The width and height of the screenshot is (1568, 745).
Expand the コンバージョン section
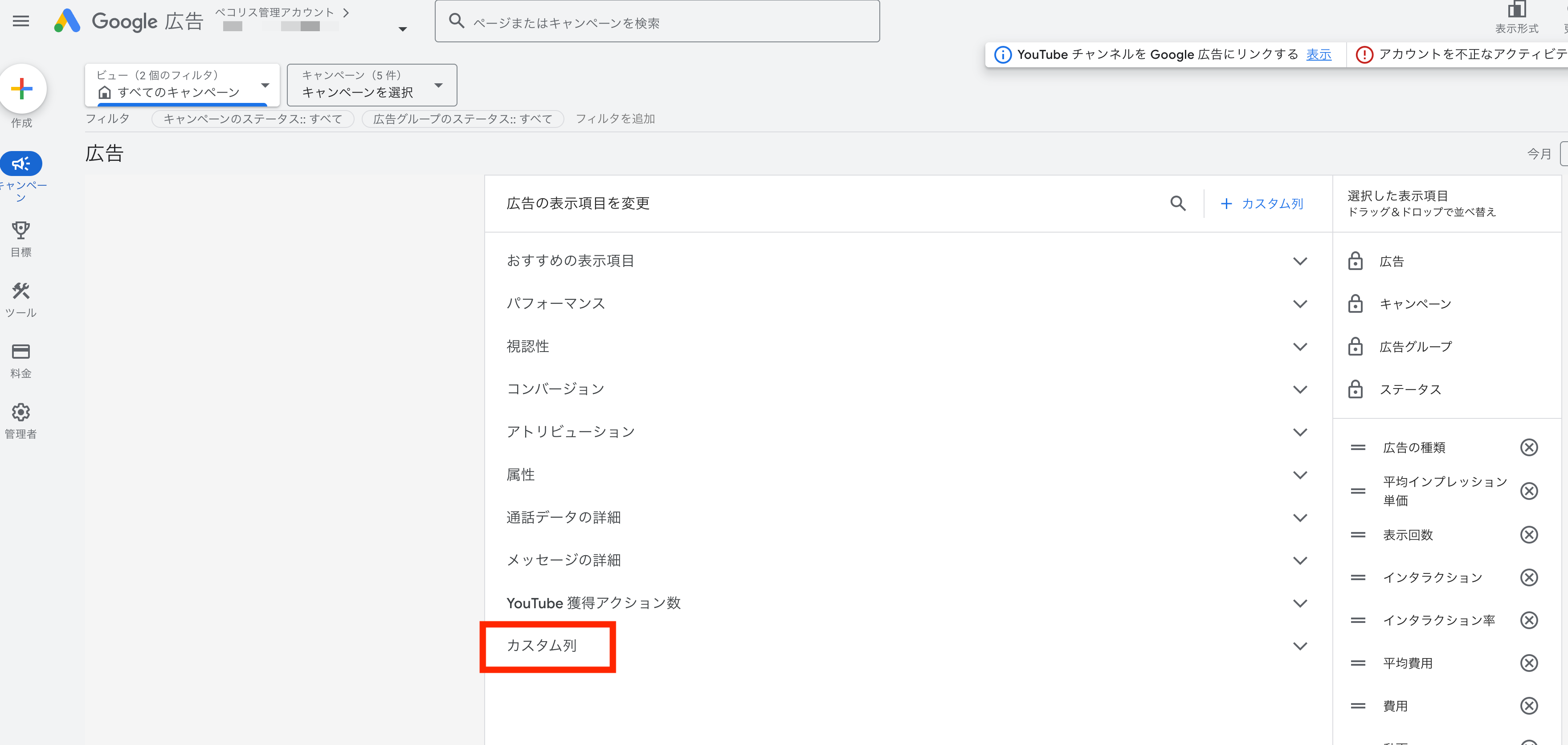(x=1299, y=389)
